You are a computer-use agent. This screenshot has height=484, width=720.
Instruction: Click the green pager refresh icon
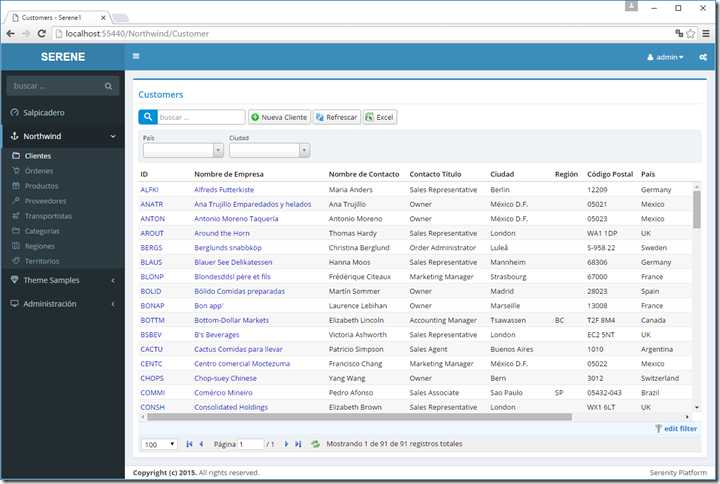click(x=315, y=444)
